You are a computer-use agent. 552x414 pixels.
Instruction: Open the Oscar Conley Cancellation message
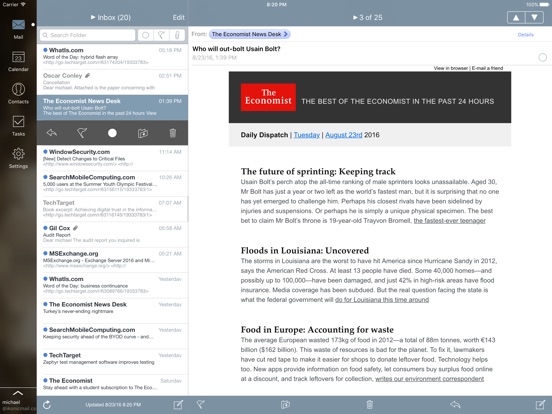pyautogui.click(x=113, y=82)
